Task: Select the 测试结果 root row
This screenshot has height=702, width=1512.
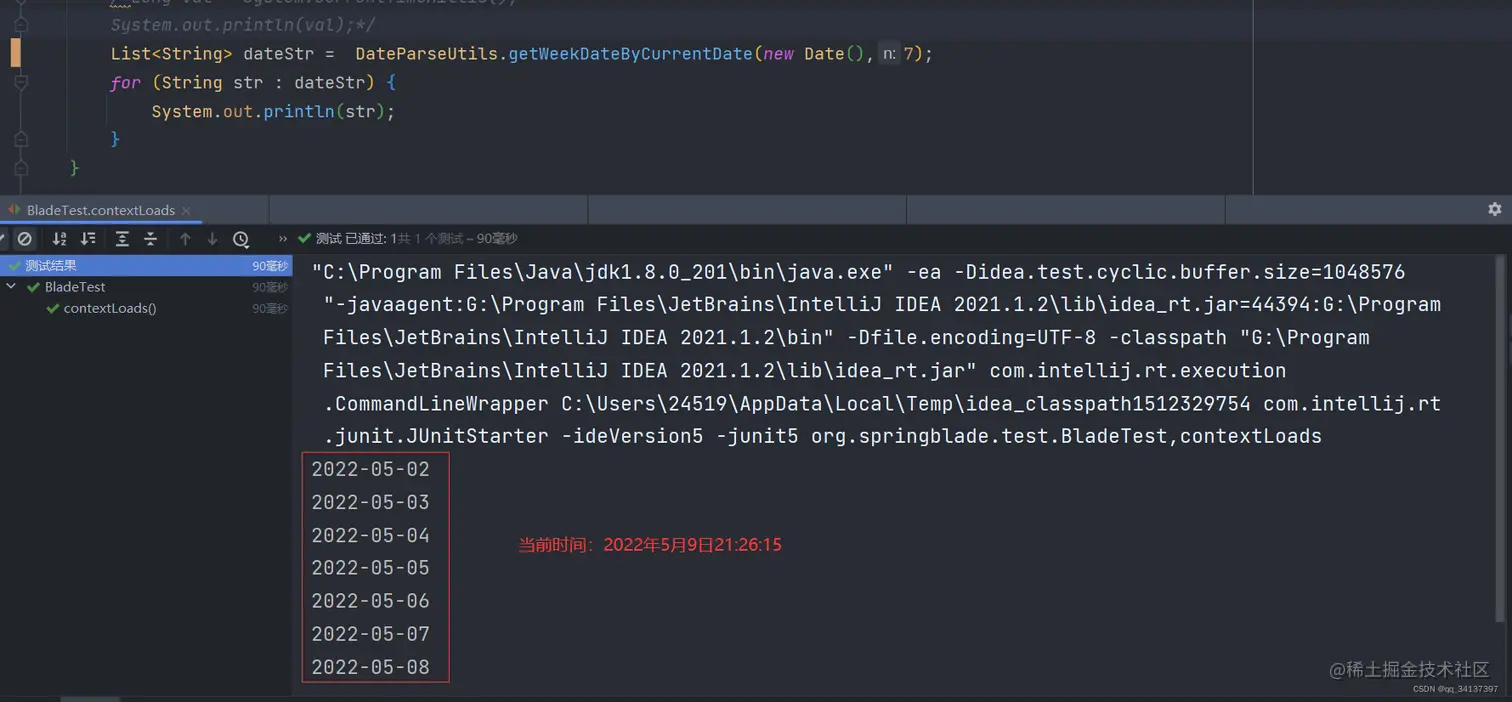Action: click(146, 265)
